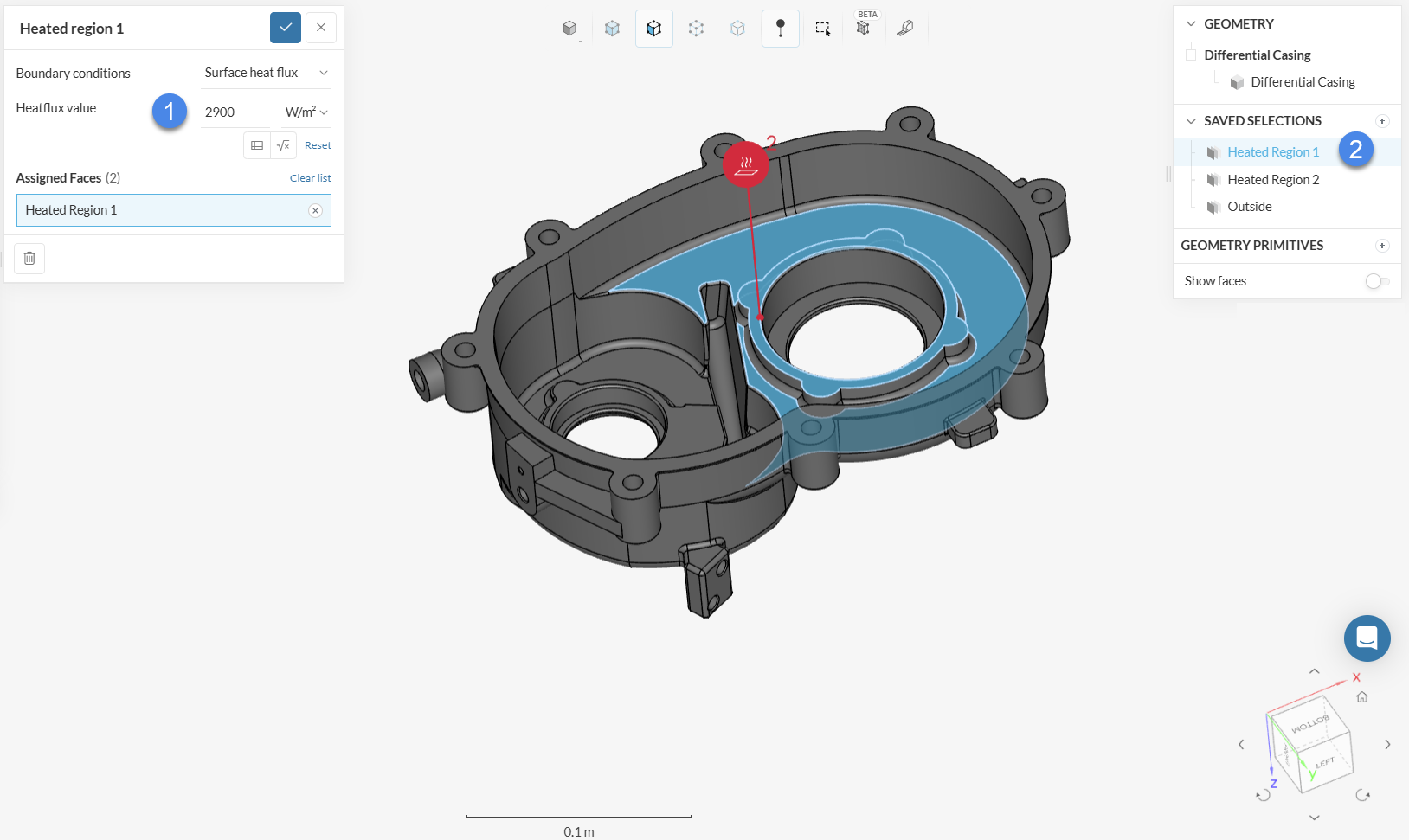The image size is (1409, 840).
Task: Remove Heated Region 1 from assigned faces
Action: [315, 210]
